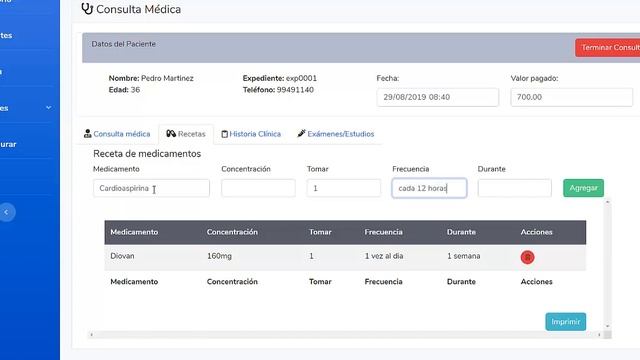
Task: Click the Tomar input showing 1
Action: [x=344, y=188]
